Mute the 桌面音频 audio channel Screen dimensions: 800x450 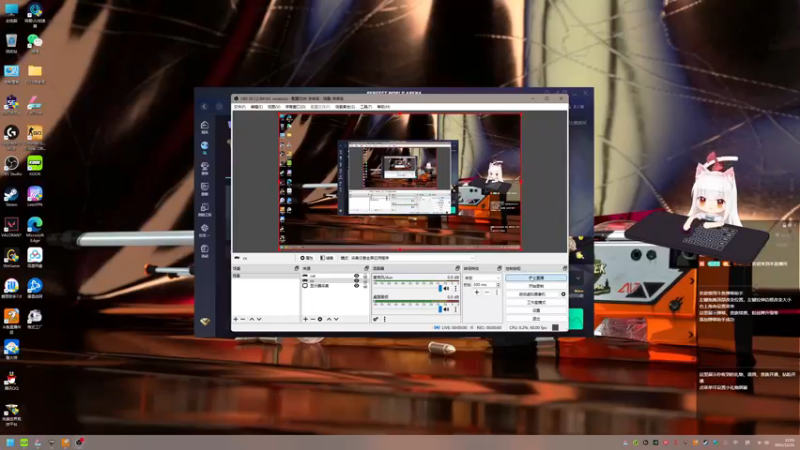447,309
